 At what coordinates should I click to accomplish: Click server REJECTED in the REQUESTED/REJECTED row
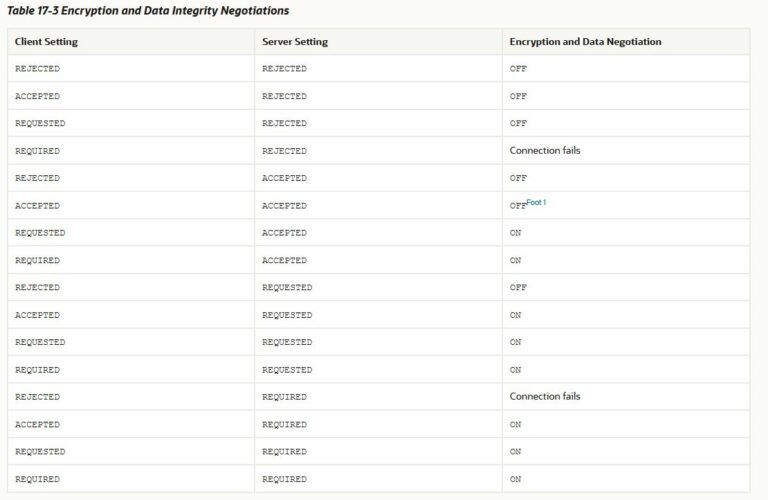(284, 124)
